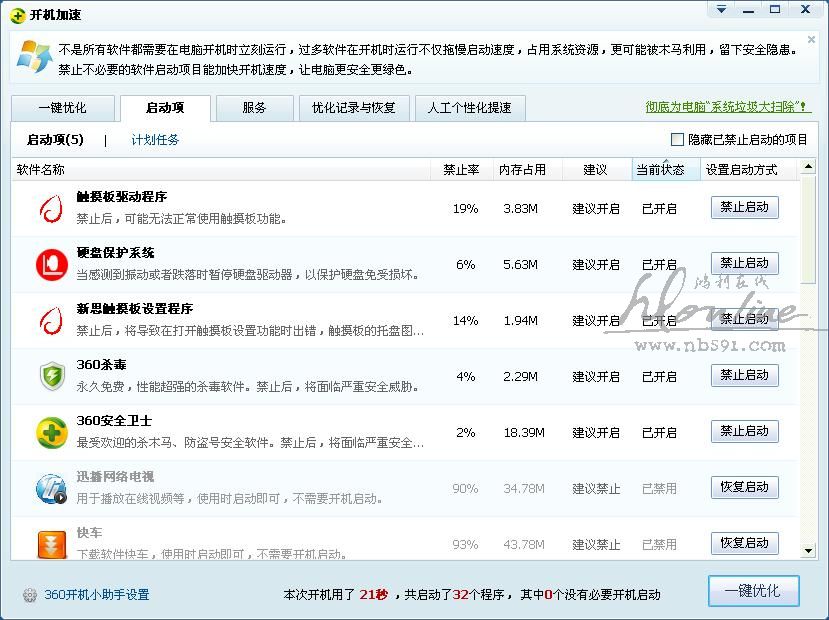The image size is (829, 620).
Task: Select the 计划任务 sub-tab
Action: (x=155, y=140)
